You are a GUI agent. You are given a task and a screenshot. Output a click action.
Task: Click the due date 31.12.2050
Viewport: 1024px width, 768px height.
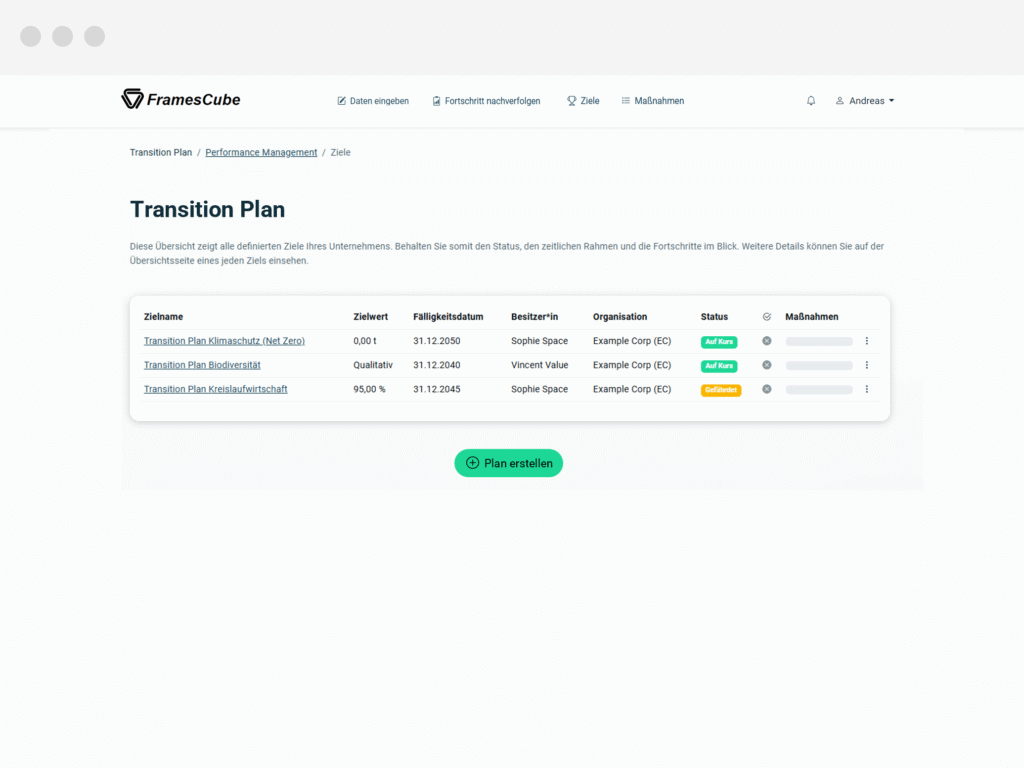pos(436,341)
